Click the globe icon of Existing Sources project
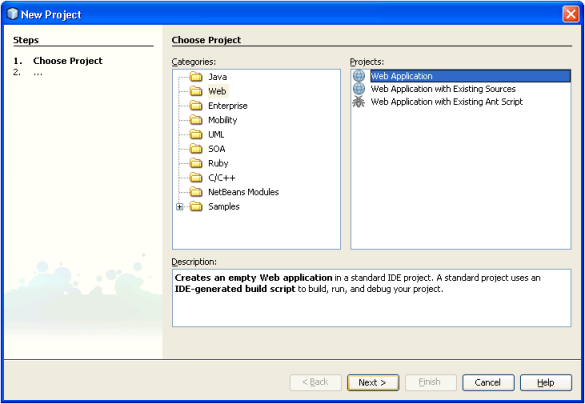Image resolution: width=585 pixels, height=404 pixels. pos(359,89)
